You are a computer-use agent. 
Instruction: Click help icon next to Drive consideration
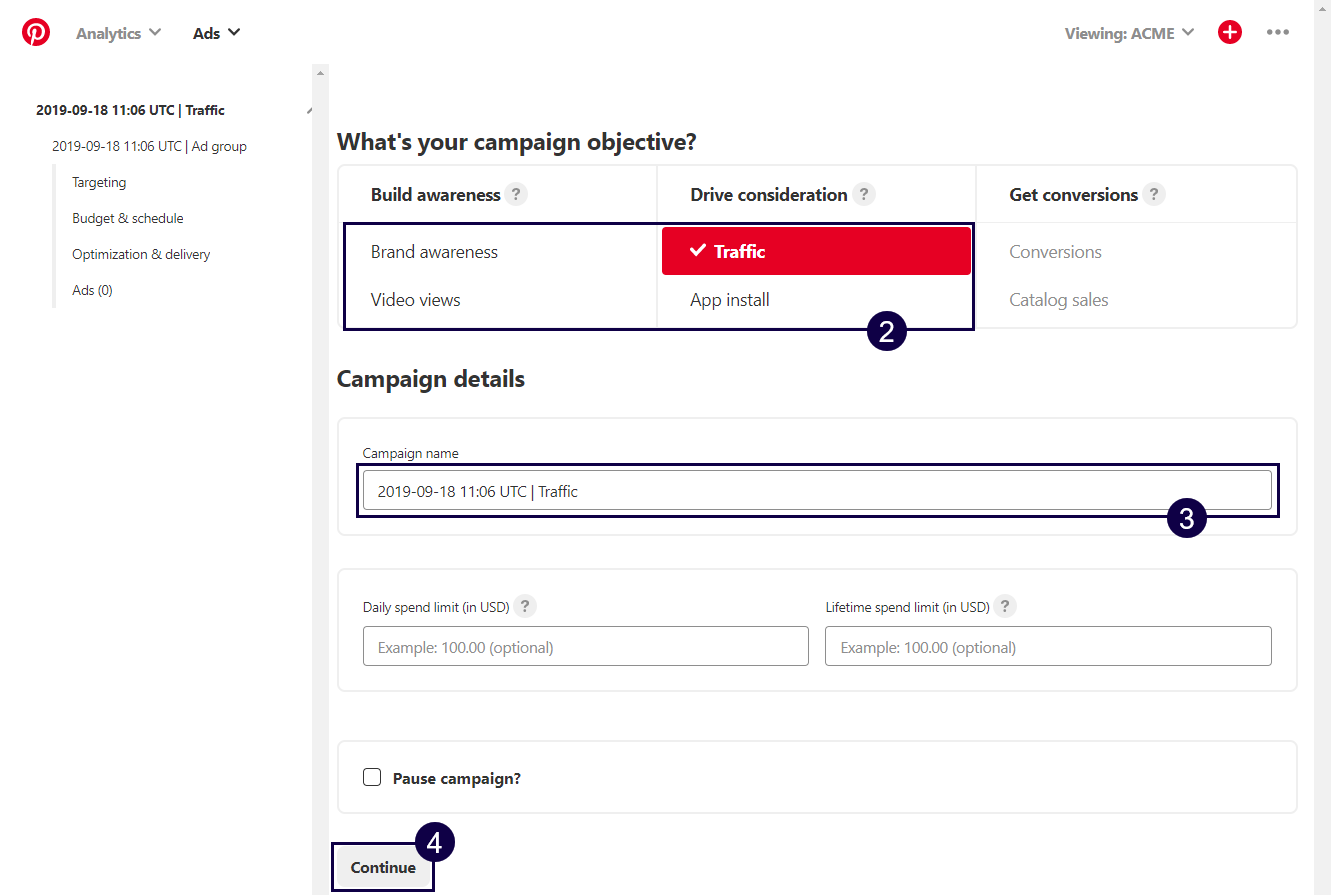click(x=864, y=195)
